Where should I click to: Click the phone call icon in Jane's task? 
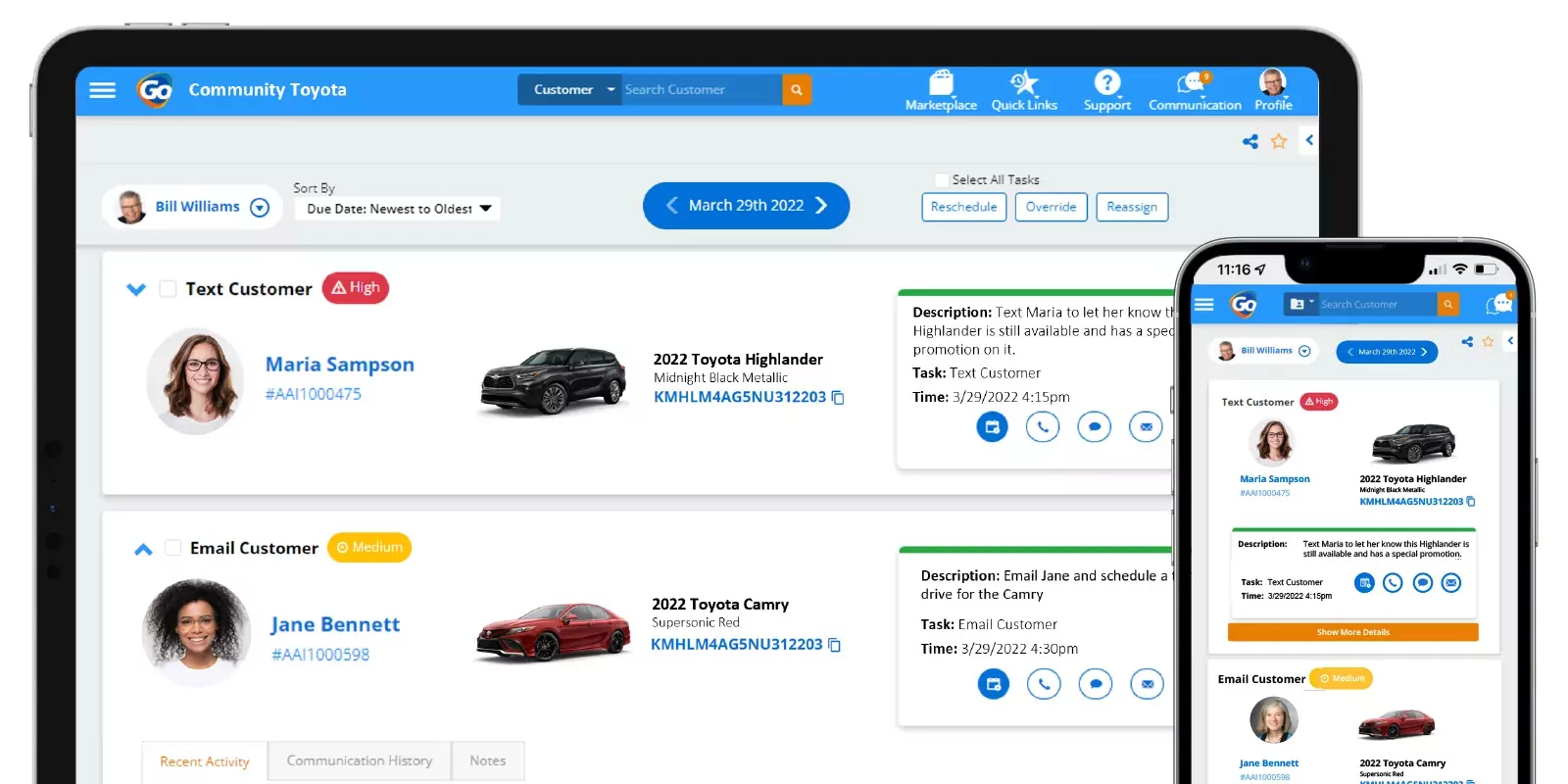coord(1044,684)
